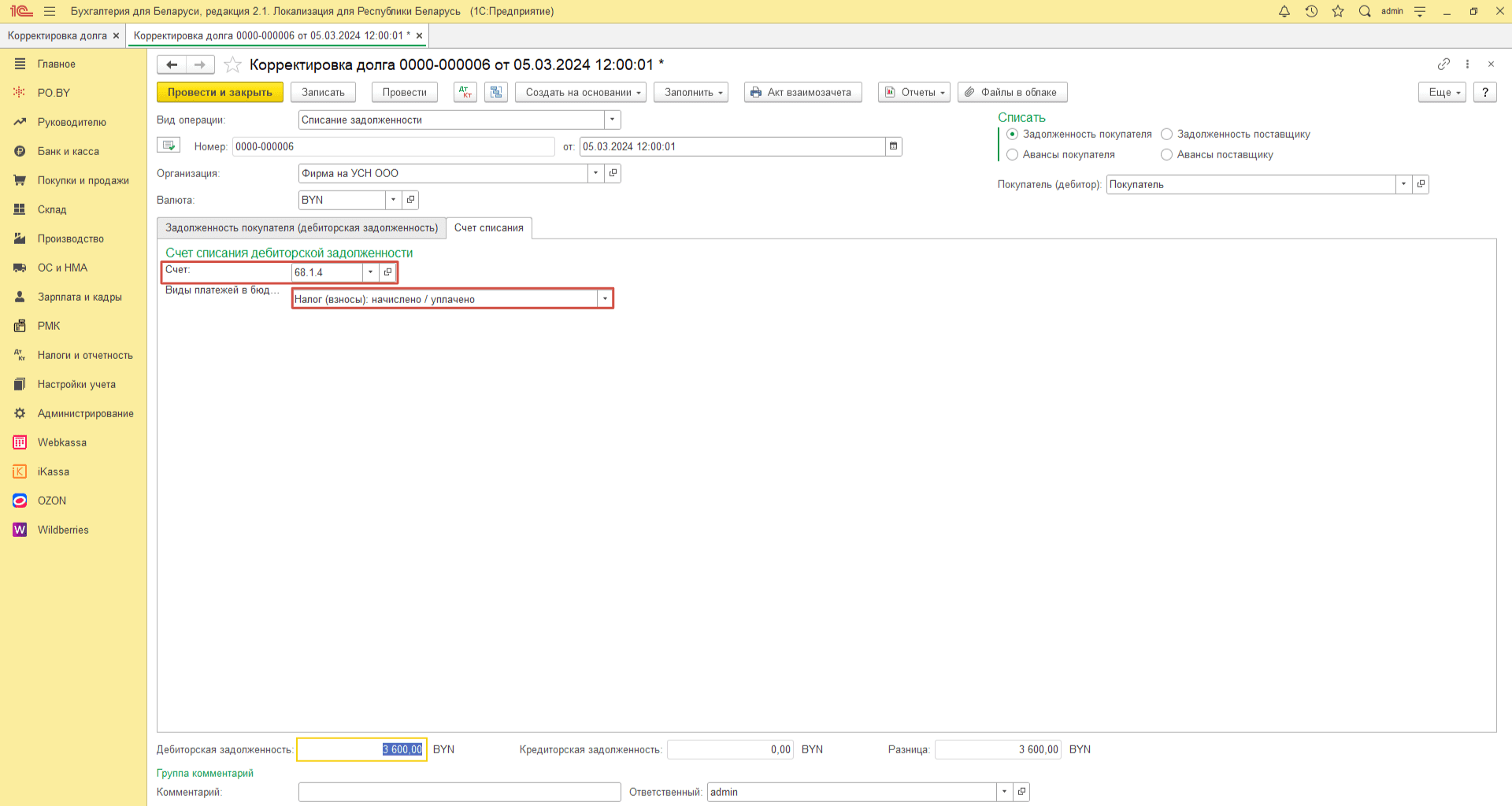Click Комментарий input field

[460, 792]
